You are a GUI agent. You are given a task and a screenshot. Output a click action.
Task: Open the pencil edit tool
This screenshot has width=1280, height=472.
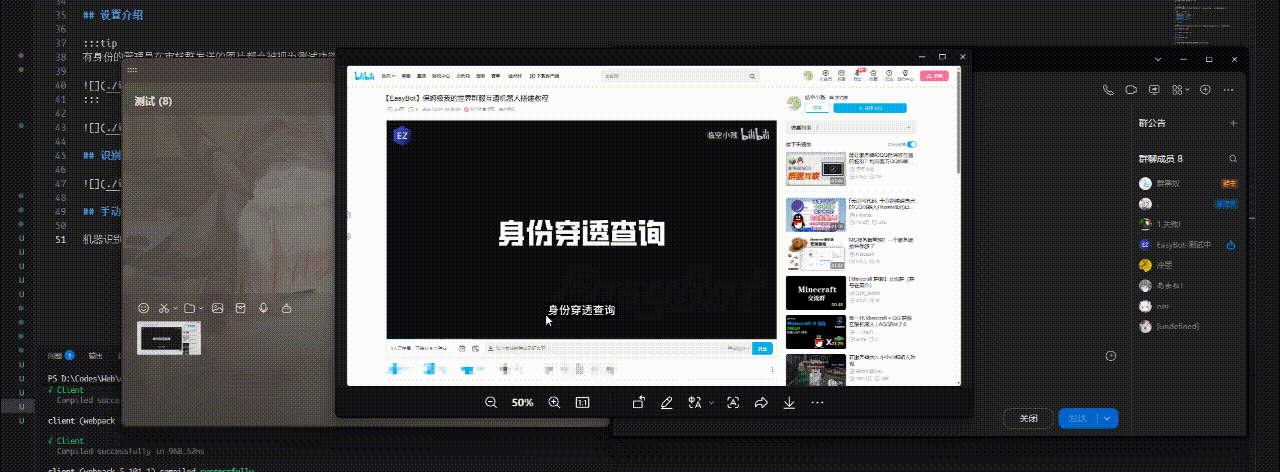pos(667,402)
